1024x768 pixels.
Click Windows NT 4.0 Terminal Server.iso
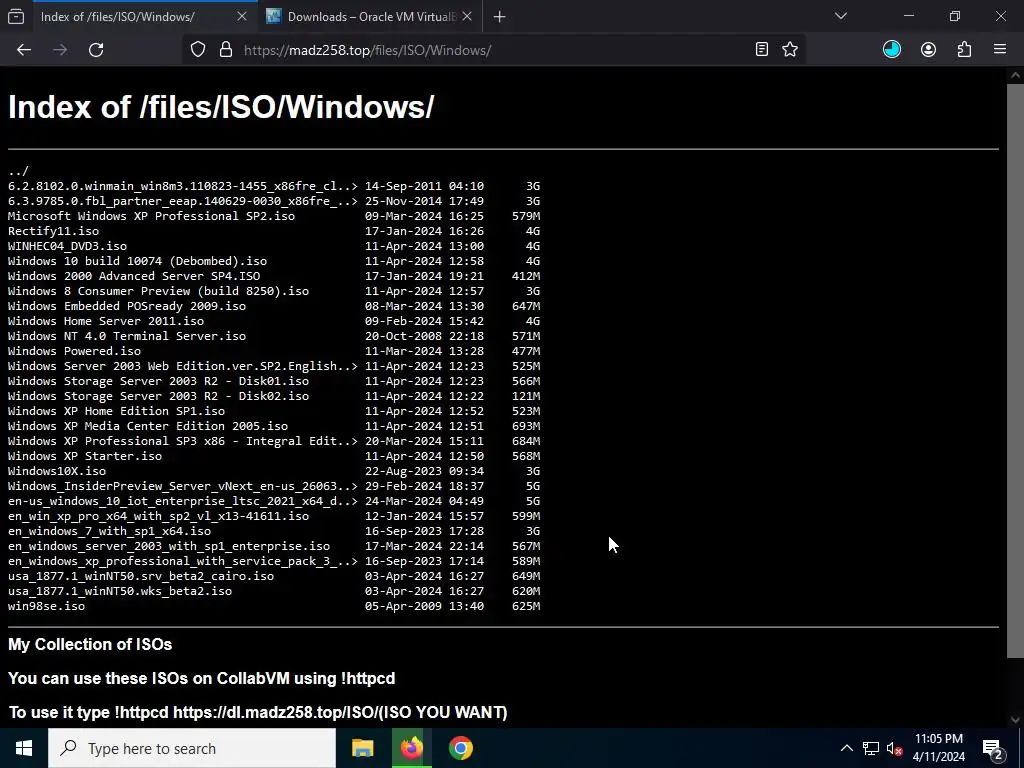tap(127, 336)
